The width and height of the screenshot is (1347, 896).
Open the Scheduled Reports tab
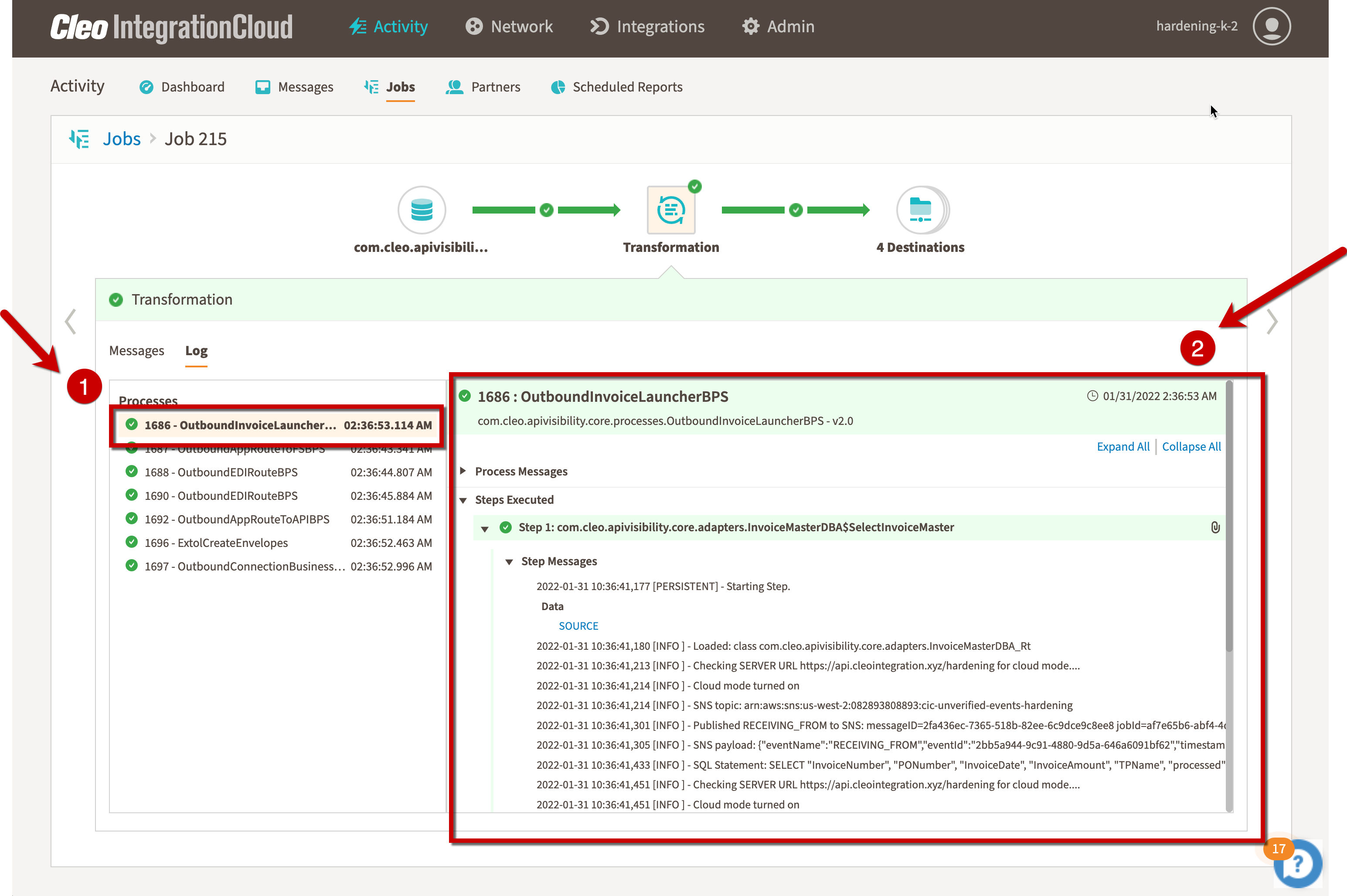pos(617,87)
